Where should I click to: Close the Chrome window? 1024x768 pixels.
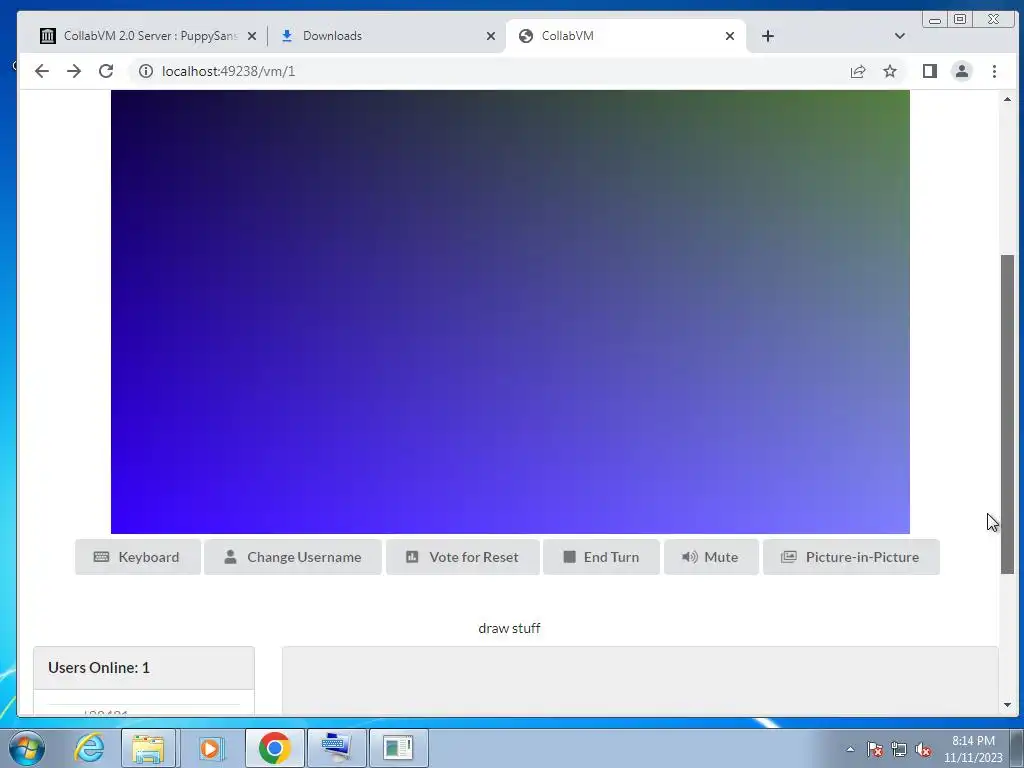993,20
